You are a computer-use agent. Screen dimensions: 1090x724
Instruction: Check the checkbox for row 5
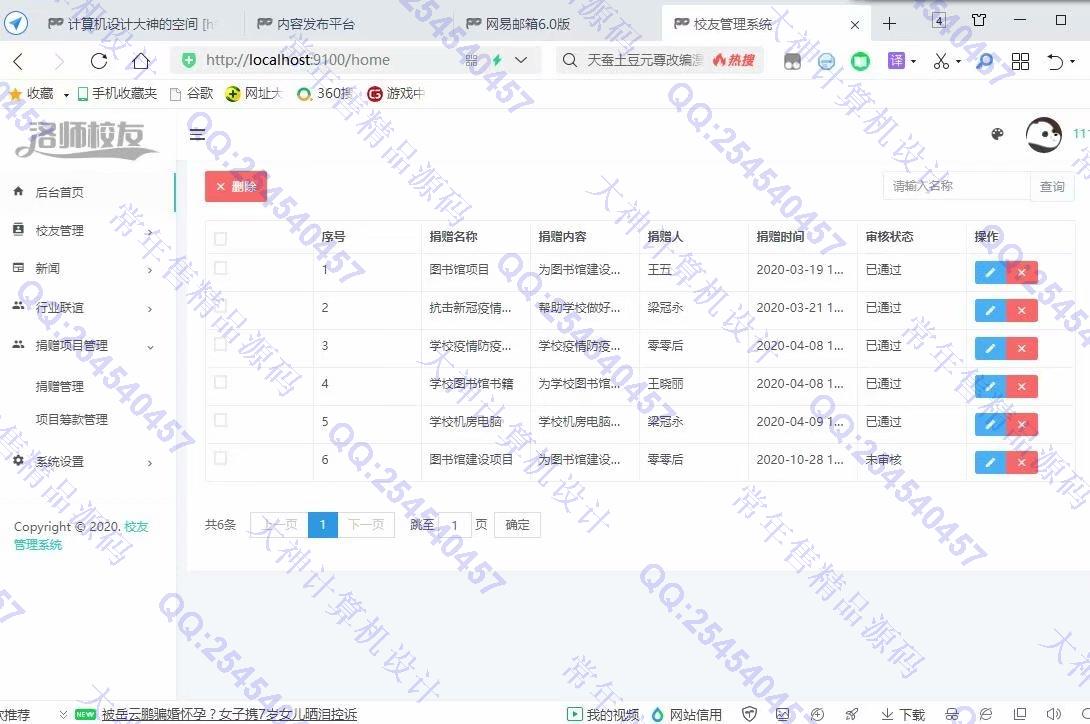pyautogui.click(x=220, y=419)
